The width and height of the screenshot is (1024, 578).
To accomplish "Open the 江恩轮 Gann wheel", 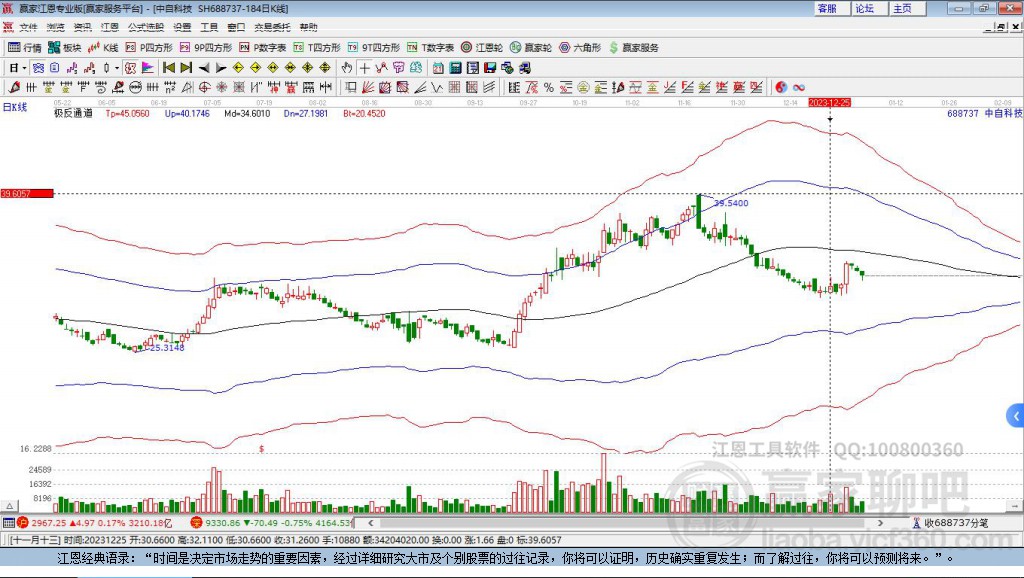I will coord(482,48).
